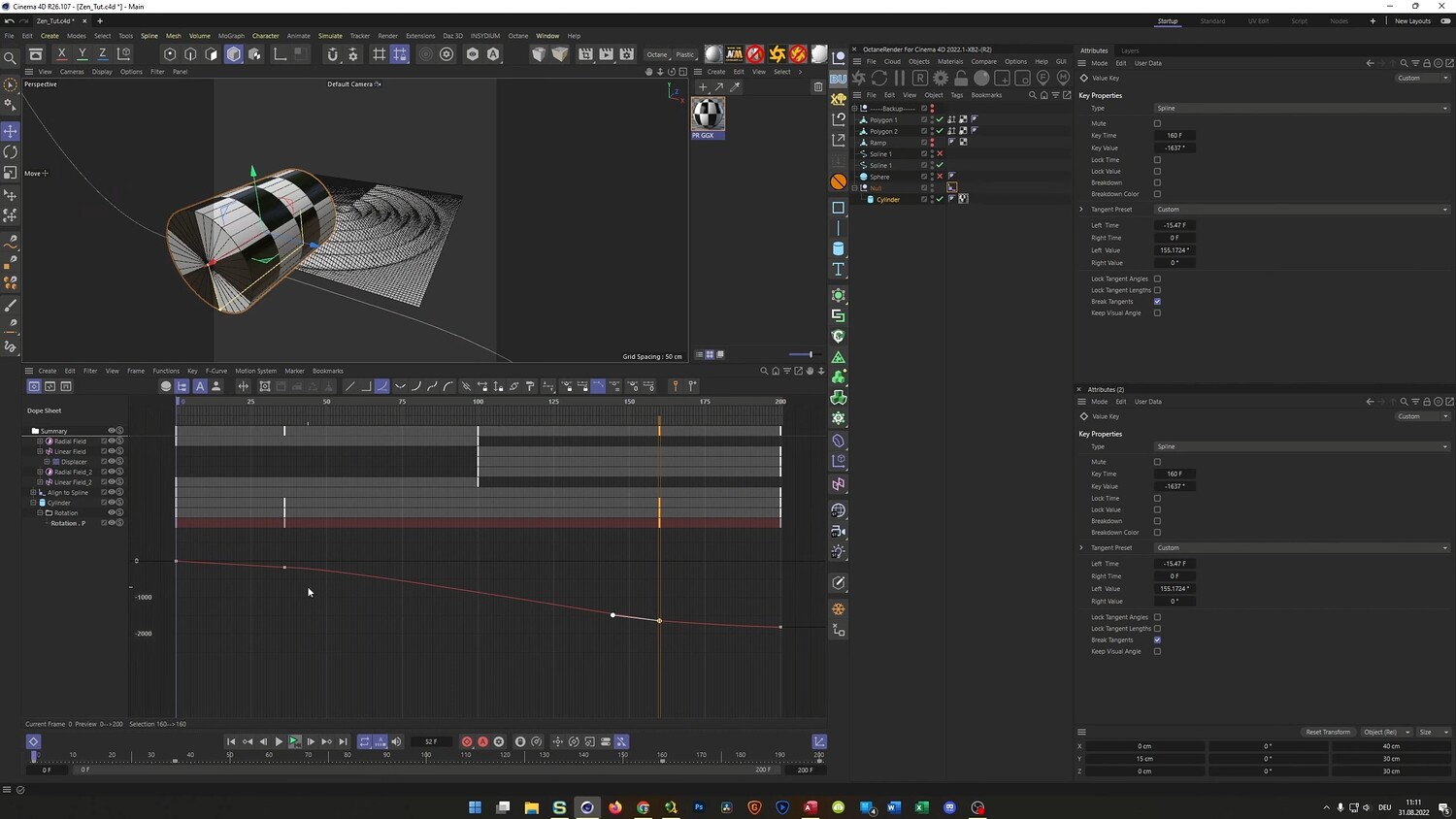Hide the Radial Field track in Dope Sheet
The width and height of the screenshot is (1456, 819).
click(x=112, y=442)
